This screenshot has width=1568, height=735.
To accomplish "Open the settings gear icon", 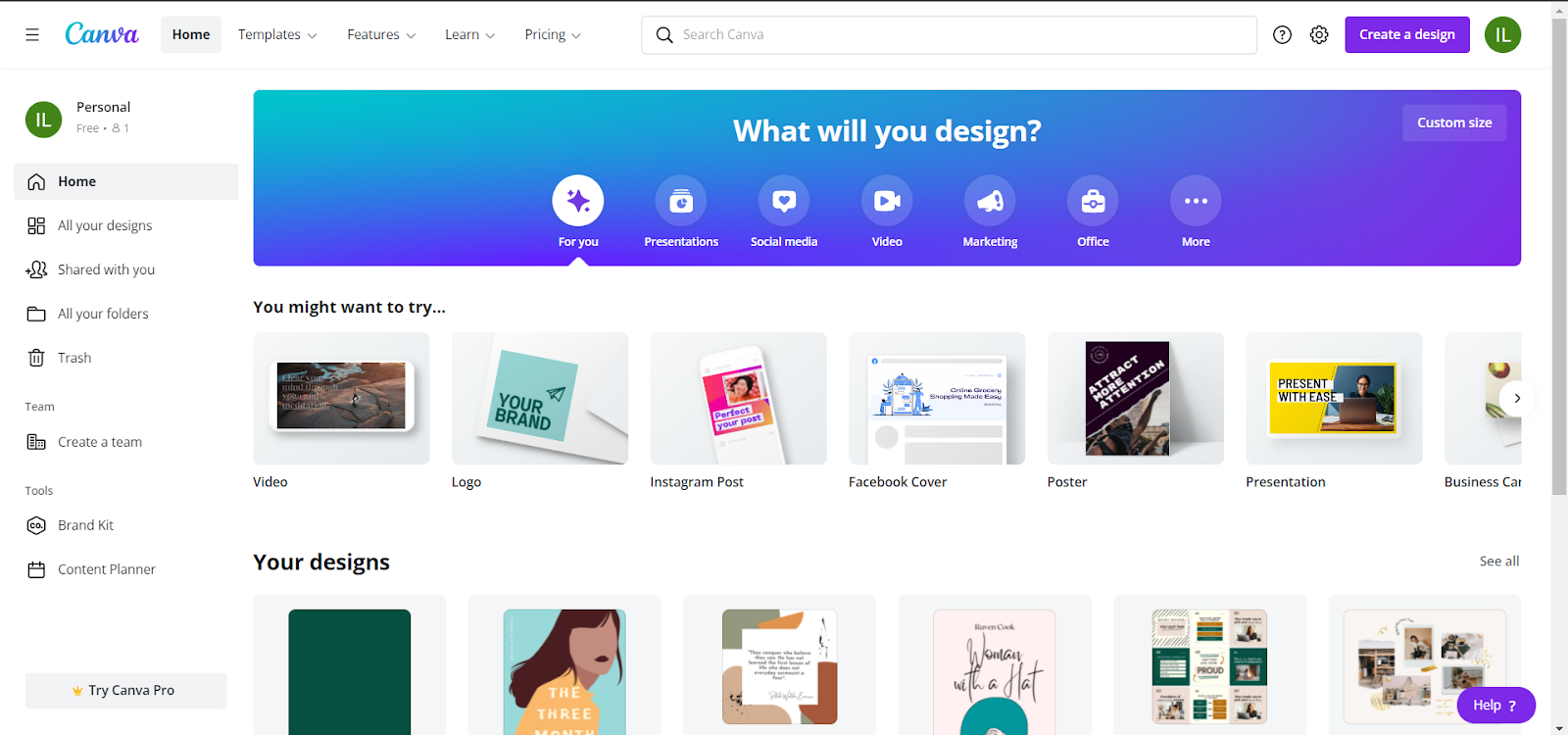I will (1319, 34).
